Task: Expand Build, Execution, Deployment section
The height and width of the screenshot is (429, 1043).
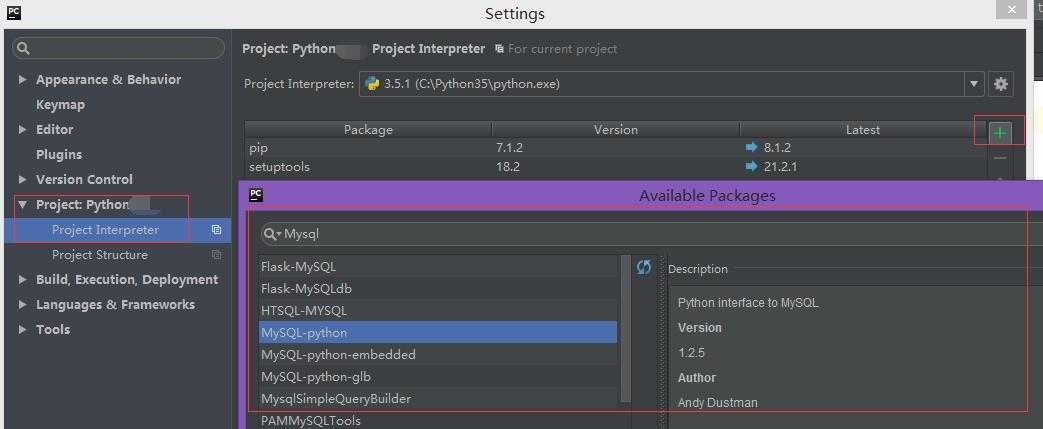Action: [23, 279]
